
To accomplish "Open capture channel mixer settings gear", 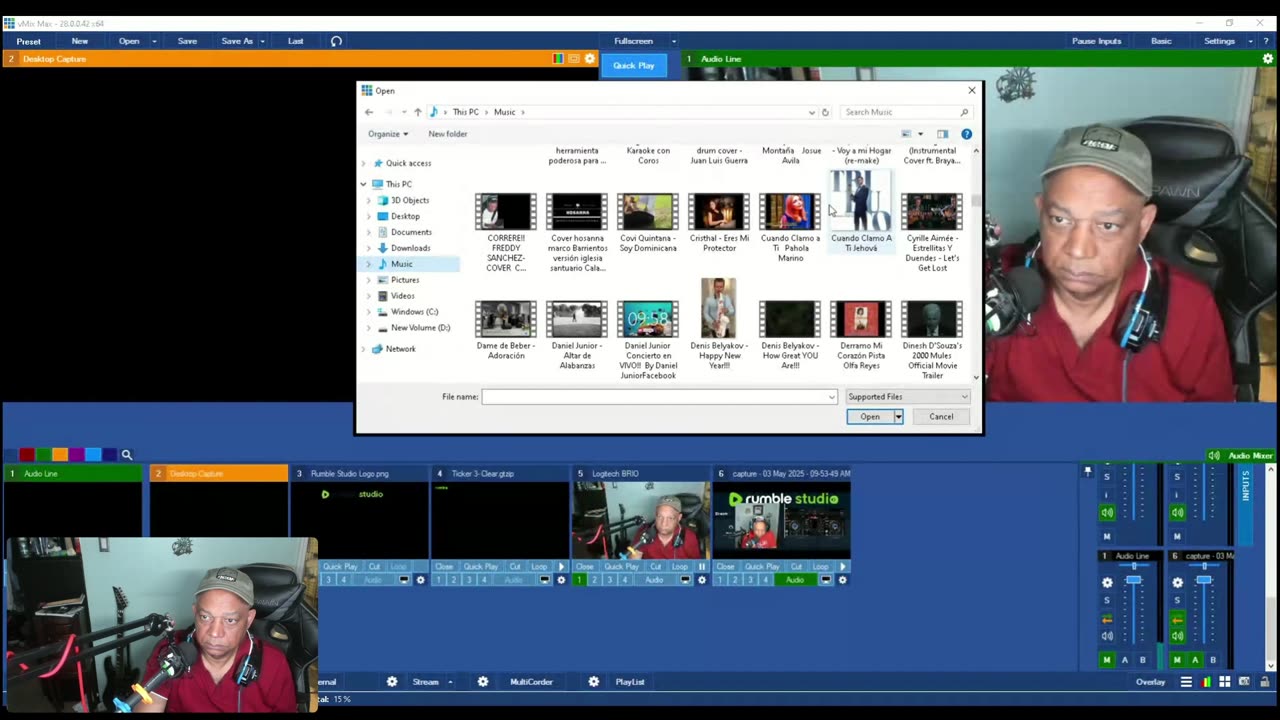I will pyautogui.click(x=1177, y=582).
